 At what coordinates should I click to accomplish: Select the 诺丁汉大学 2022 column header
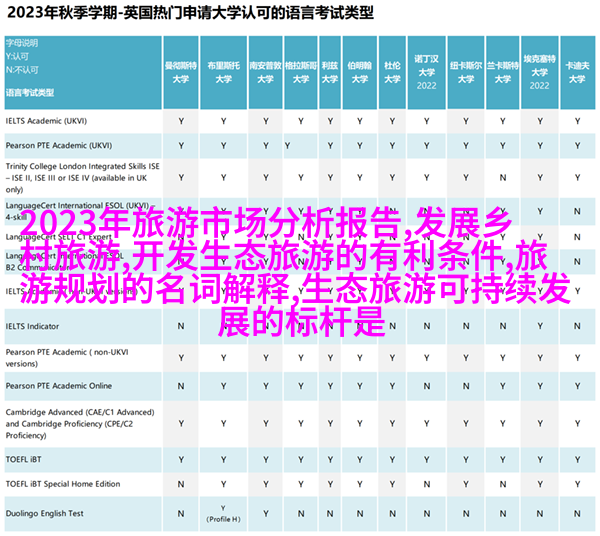click(426, 72)
